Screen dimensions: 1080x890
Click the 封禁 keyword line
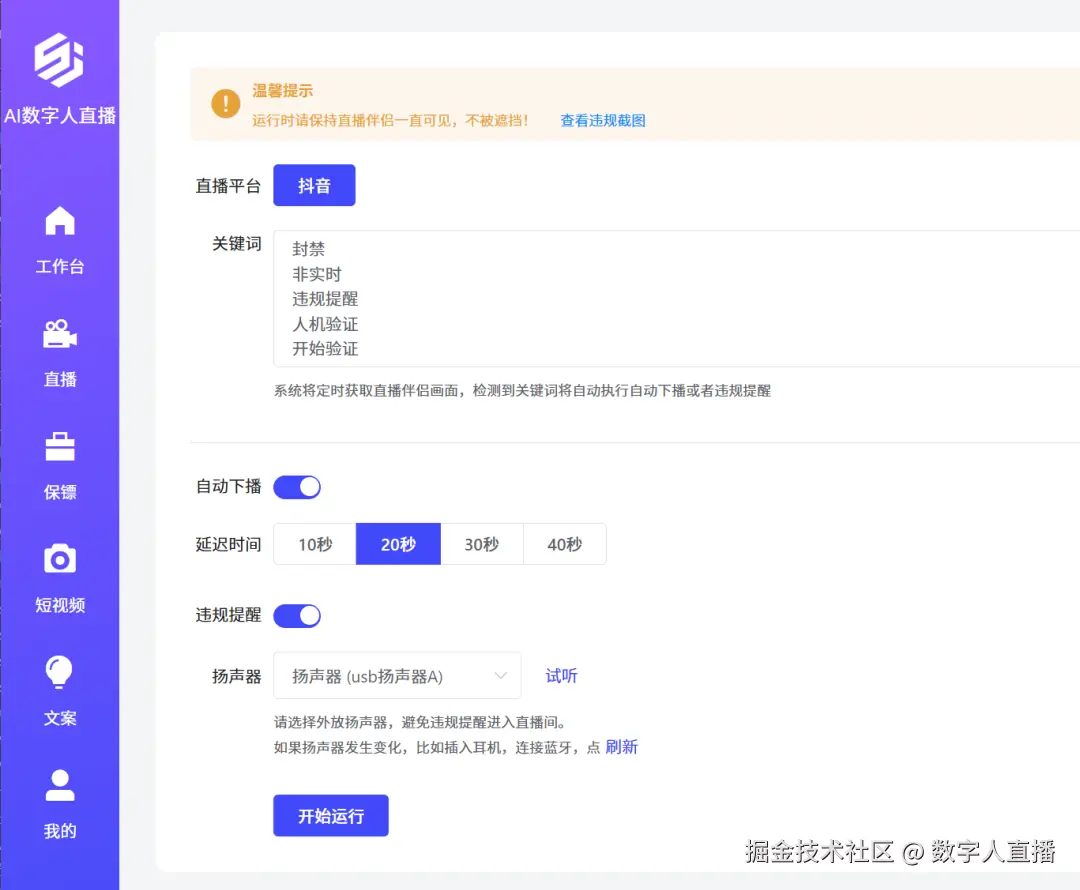pos(308,249)
